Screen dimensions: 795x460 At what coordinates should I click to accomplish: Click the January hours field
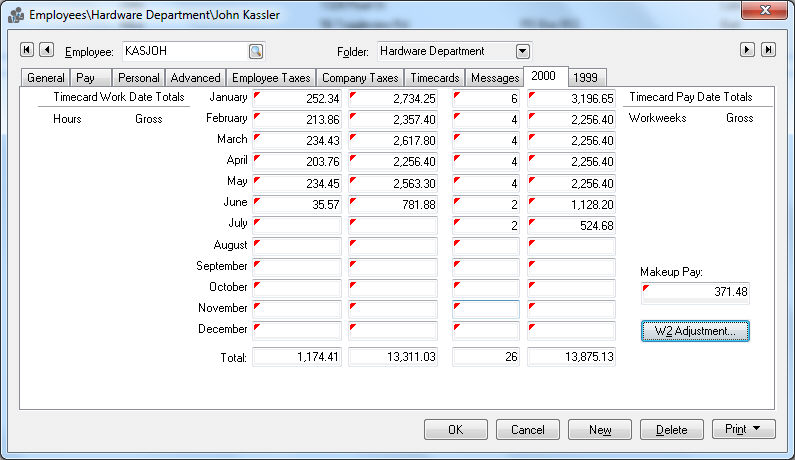coord(297,99)
